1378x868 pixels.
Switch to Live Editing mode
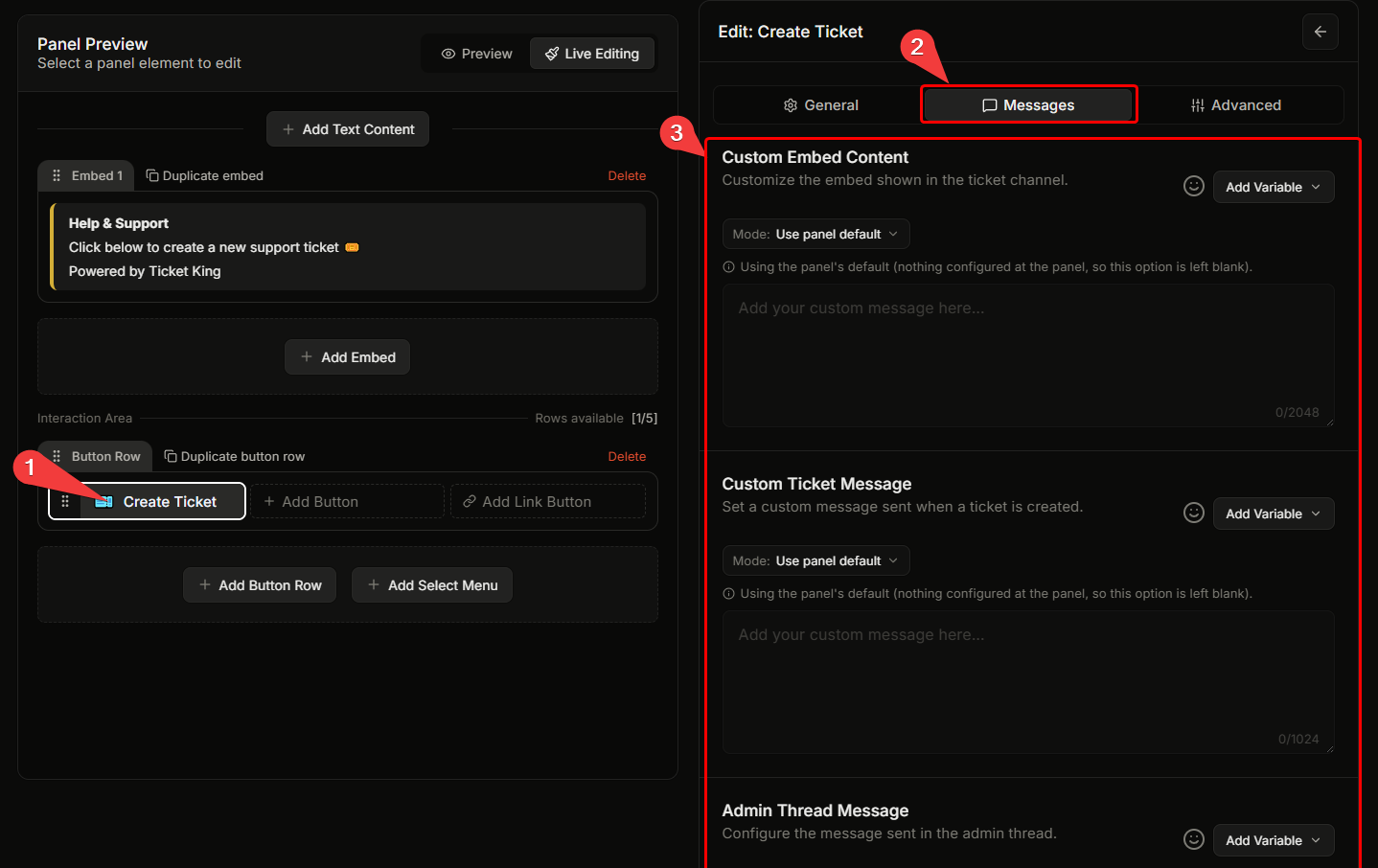(x=592, y=54)
